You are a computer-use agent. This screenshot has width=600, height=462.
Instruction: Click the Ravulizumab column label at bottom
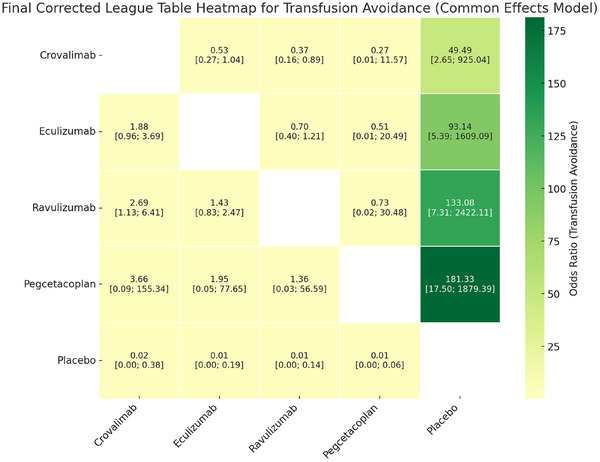273,429
